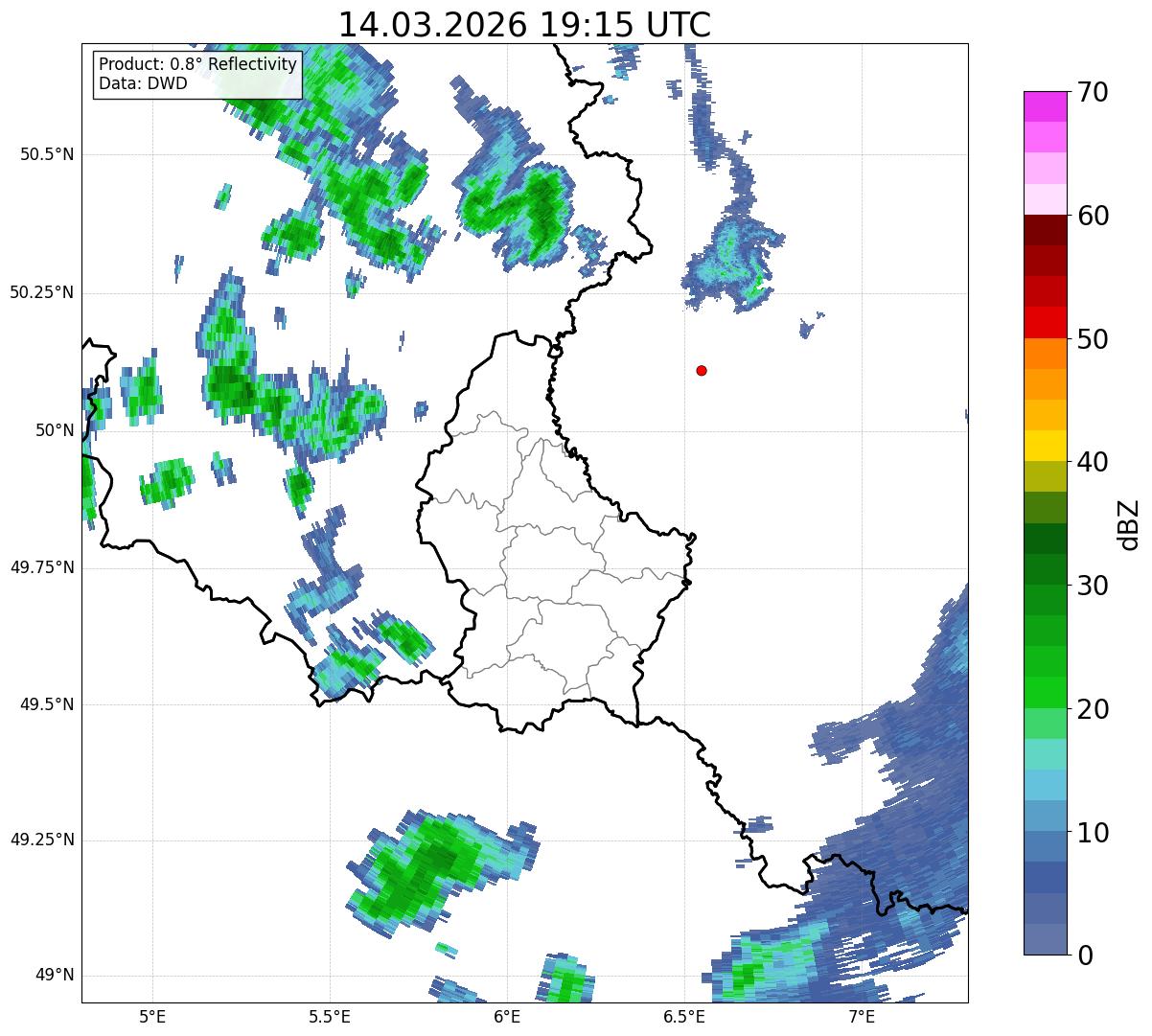Image resolution: width=1152 pixels, height=1036 pixels.
Task: Click the title '14.03.2026 19:15 UTC'
Action: click(524, 25)
